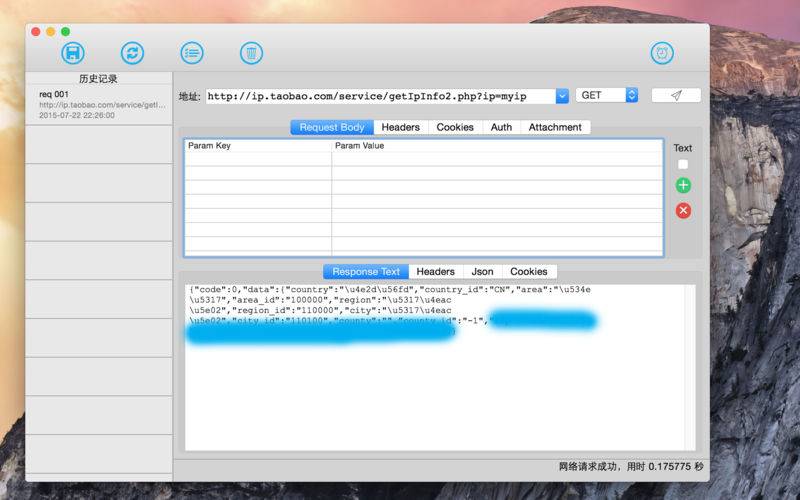Click the 2015-07-22 22:26:00 timestamp
800x500 pixels.
pyautogui.click(x=77, y=115)
